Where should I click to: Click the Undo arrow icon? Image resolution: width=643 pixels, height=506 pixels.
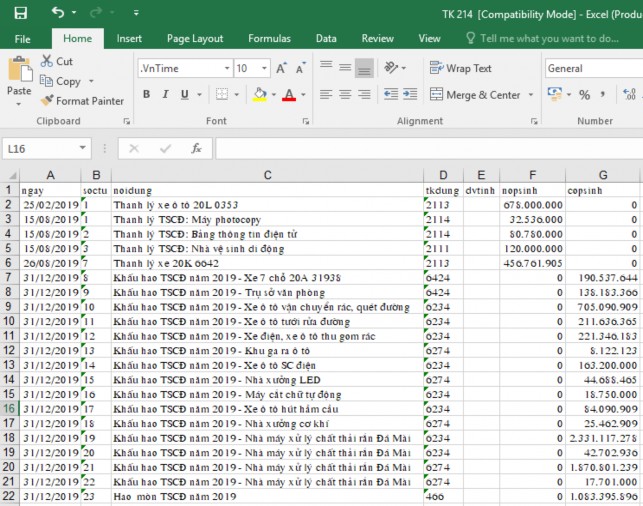coord(57,13)
